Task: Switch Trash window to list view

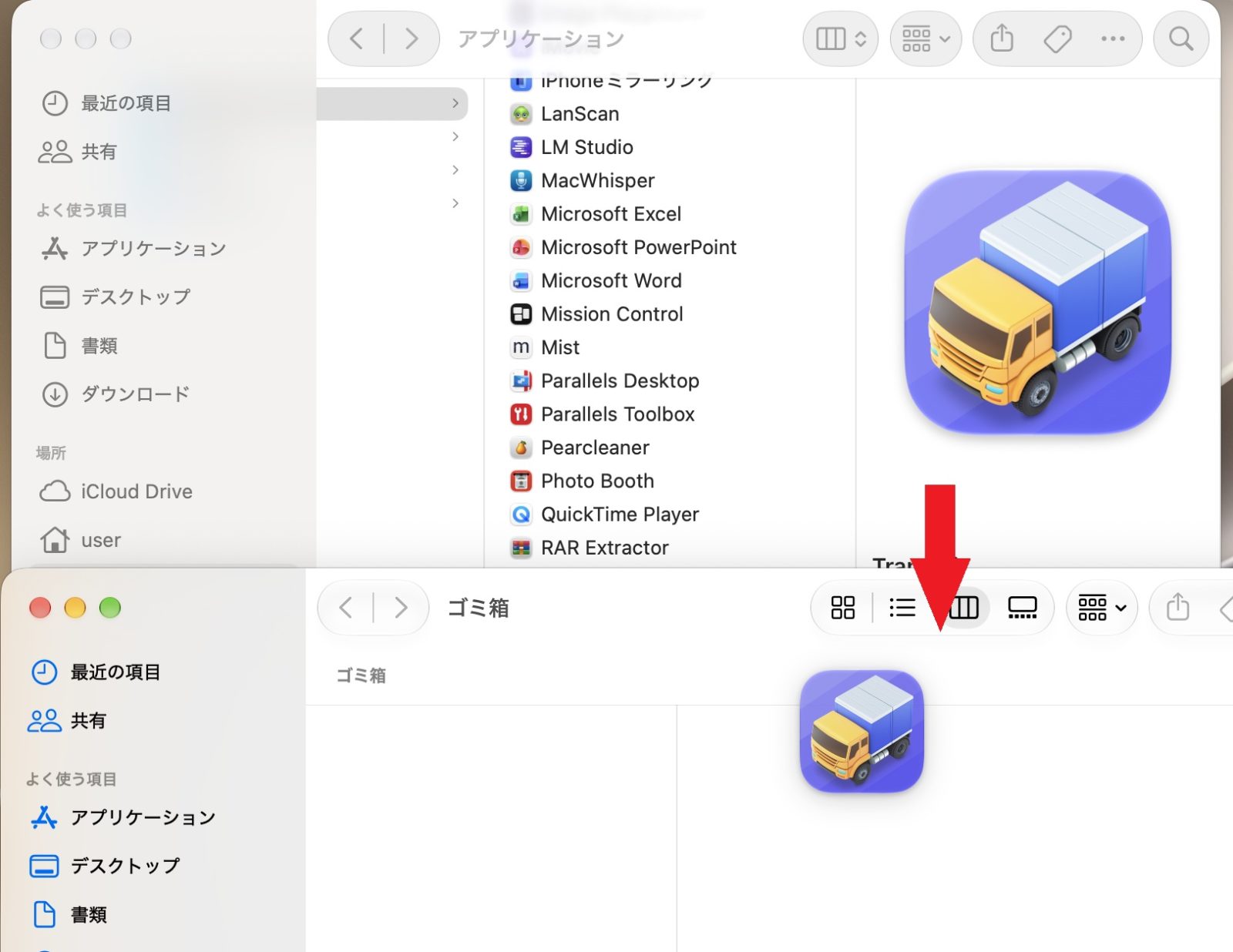Action: (x=902, y=608)
